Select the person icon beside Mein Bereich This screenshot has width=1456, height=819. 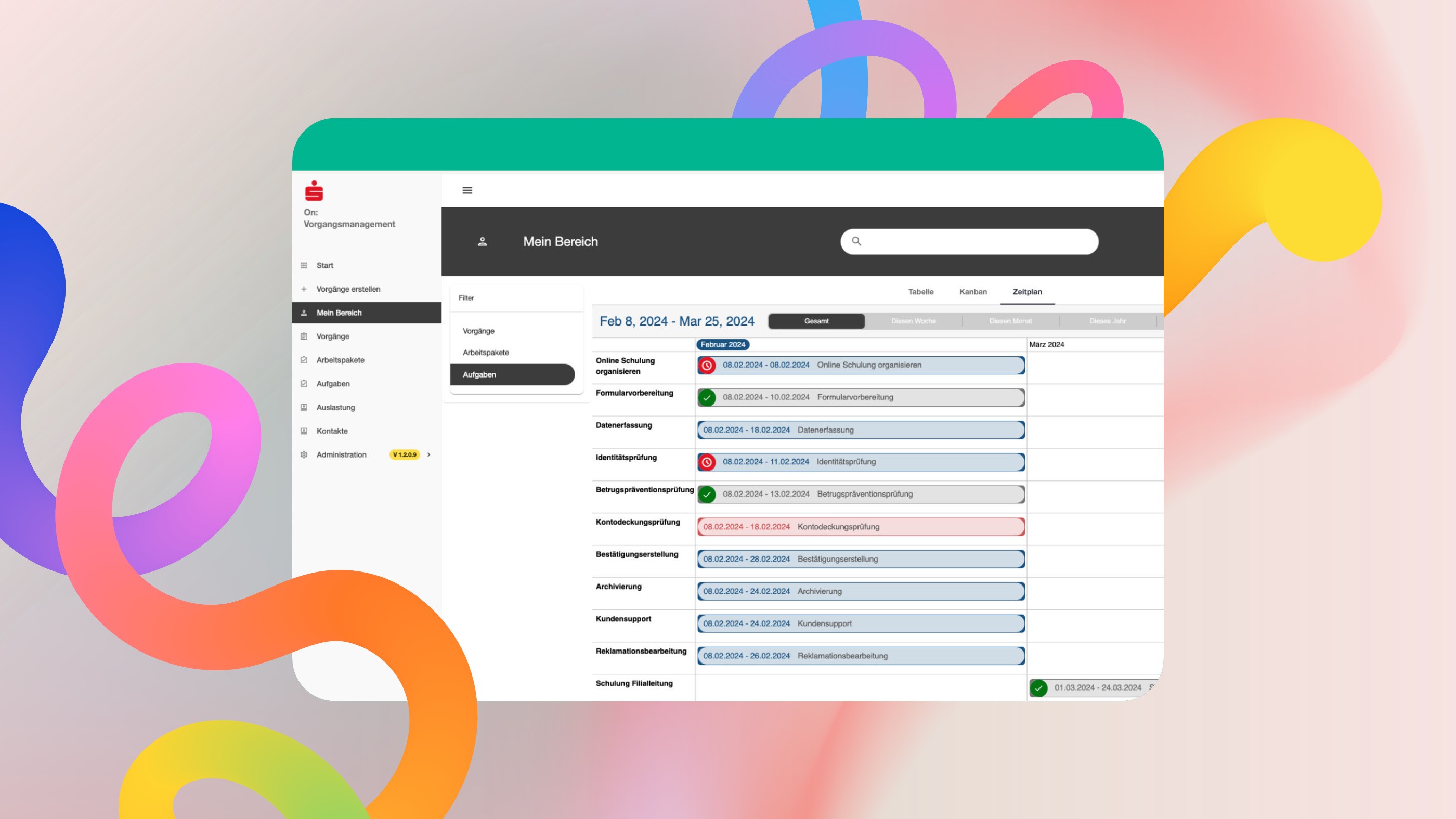[304, 313]
